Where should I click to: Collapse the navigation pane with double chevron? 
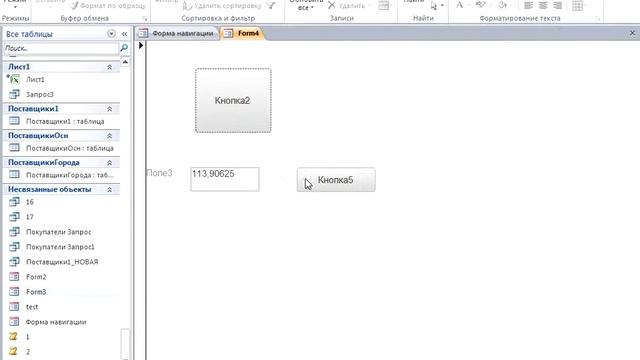coord(124,34)
